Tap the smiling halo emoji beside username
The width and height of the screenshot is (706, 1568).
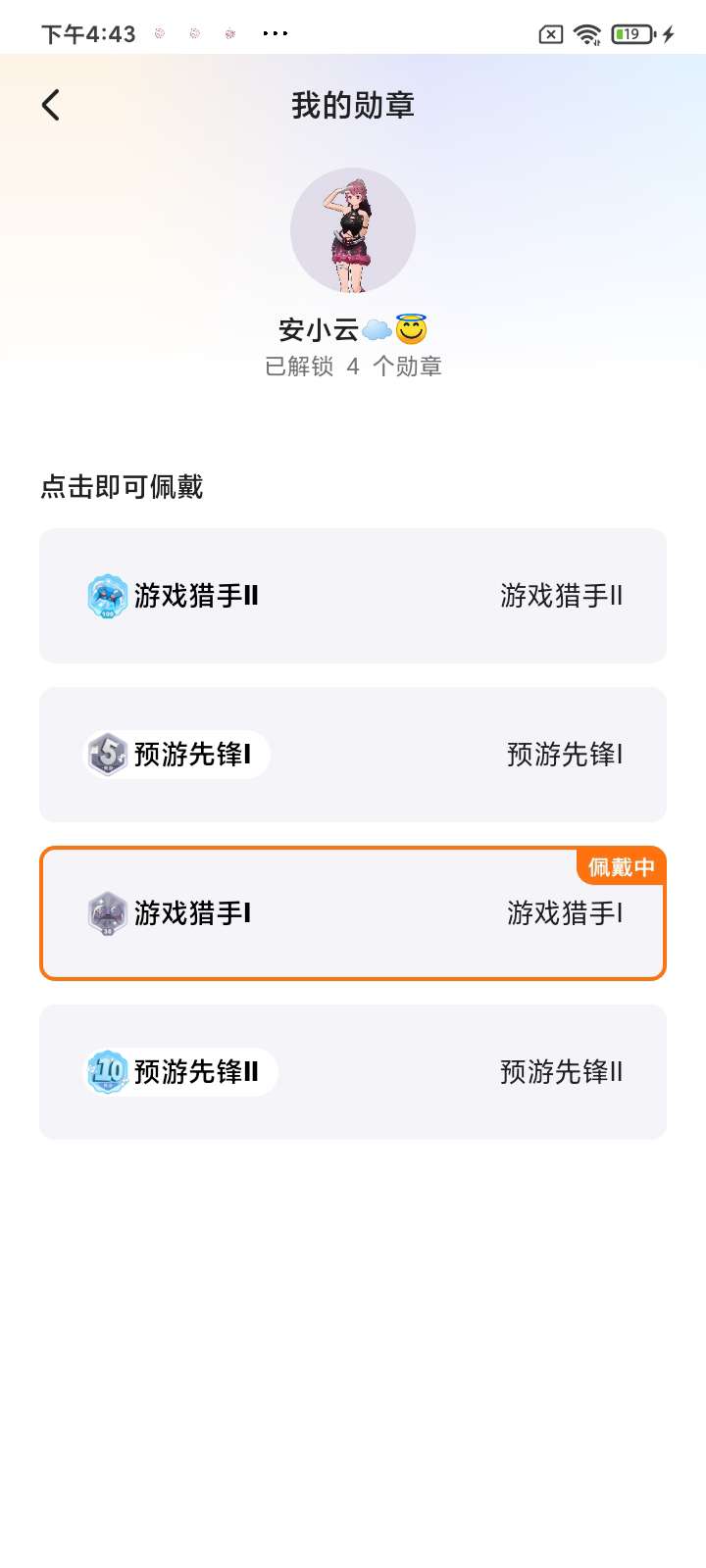click(412, 329)
